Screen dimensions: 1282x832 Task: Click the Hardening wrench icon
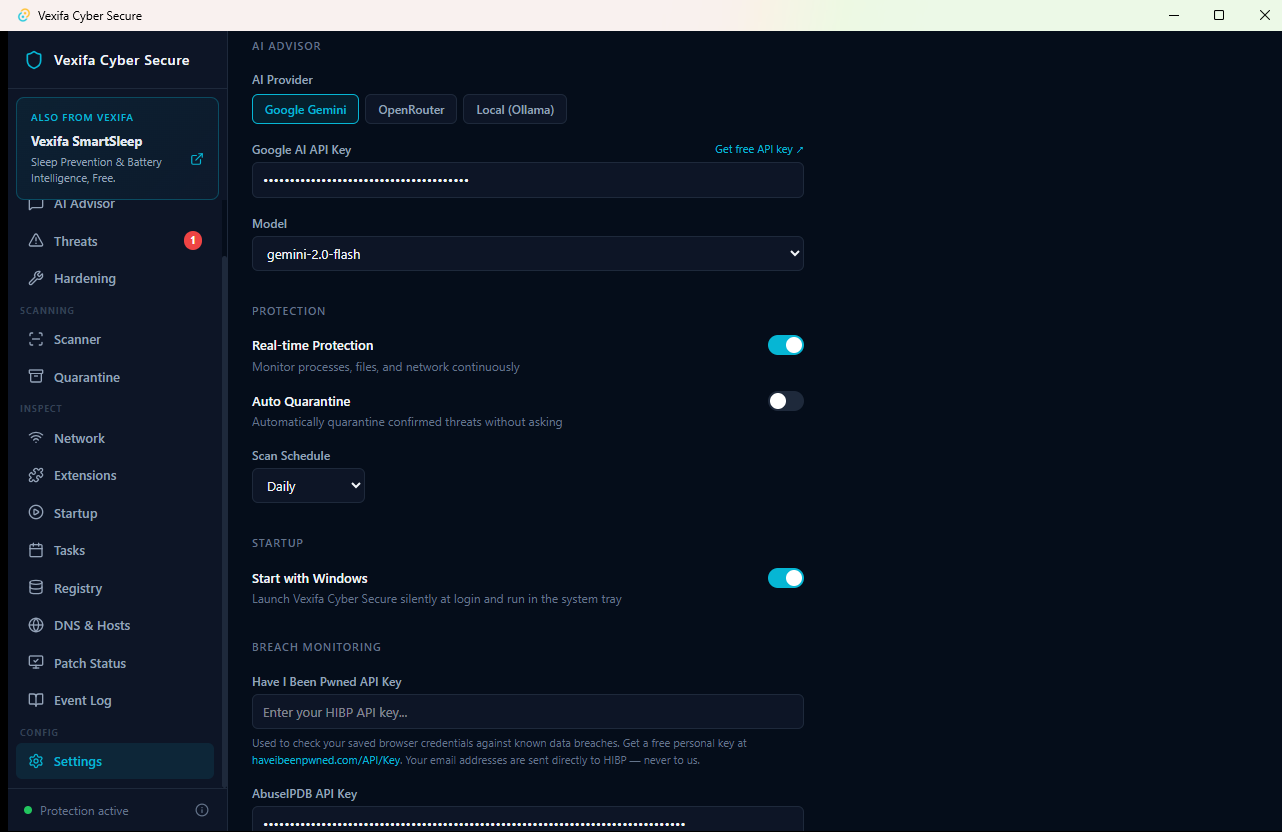pyautogui.click(x=36, y=278)
